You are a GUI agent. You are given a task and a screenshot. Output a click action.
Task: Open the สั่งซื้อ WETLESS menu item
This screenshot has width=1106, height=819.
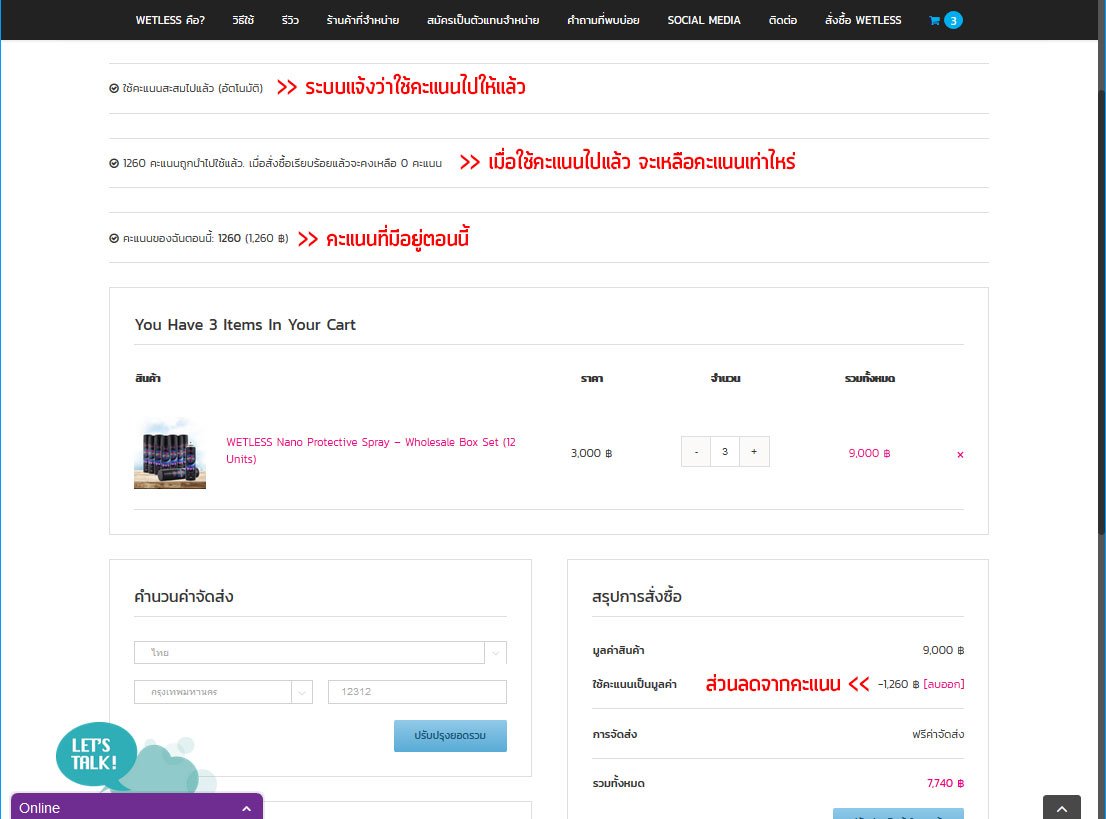tap(863, 20)
